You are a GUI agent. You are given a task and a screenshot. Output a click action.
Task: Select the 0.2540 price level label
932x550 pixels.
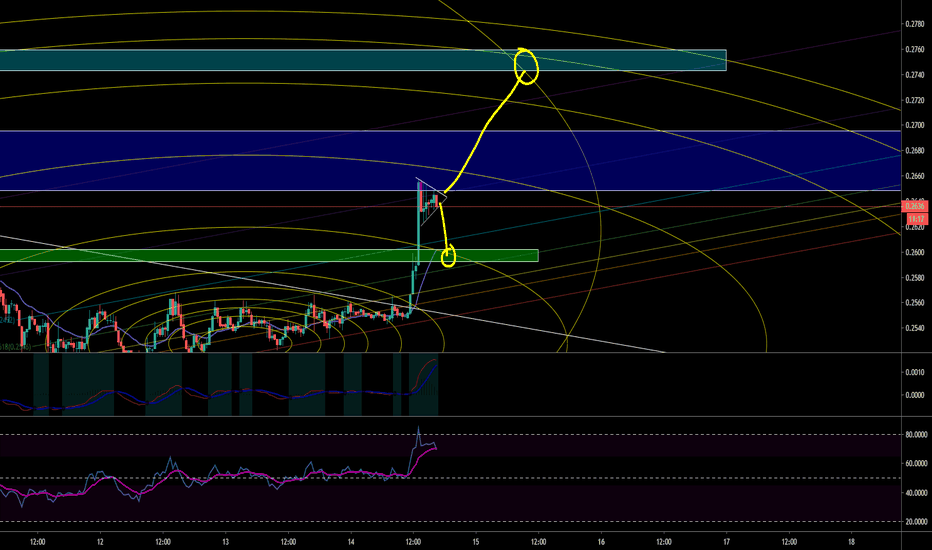click(915, 328)
